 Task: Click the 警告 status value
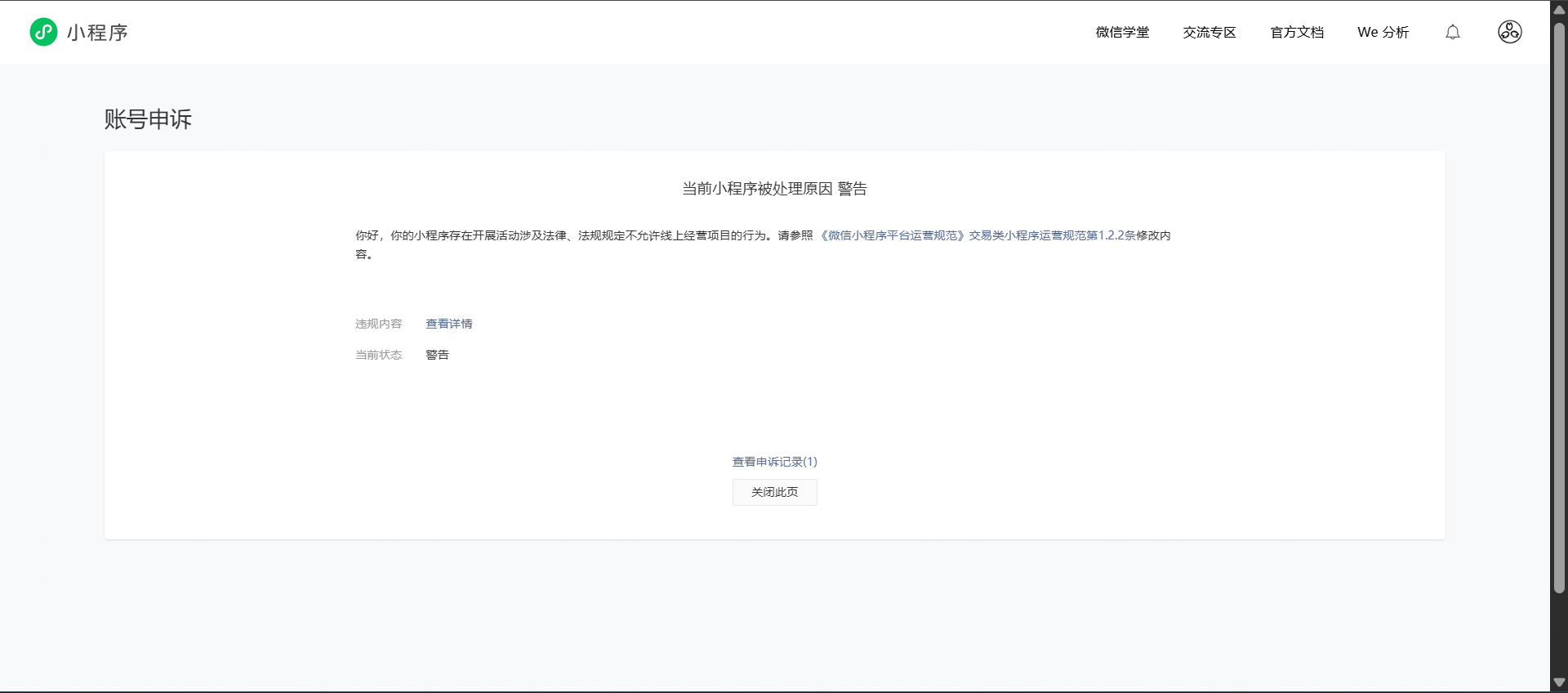pyautogui.click(x=438, y=355)
